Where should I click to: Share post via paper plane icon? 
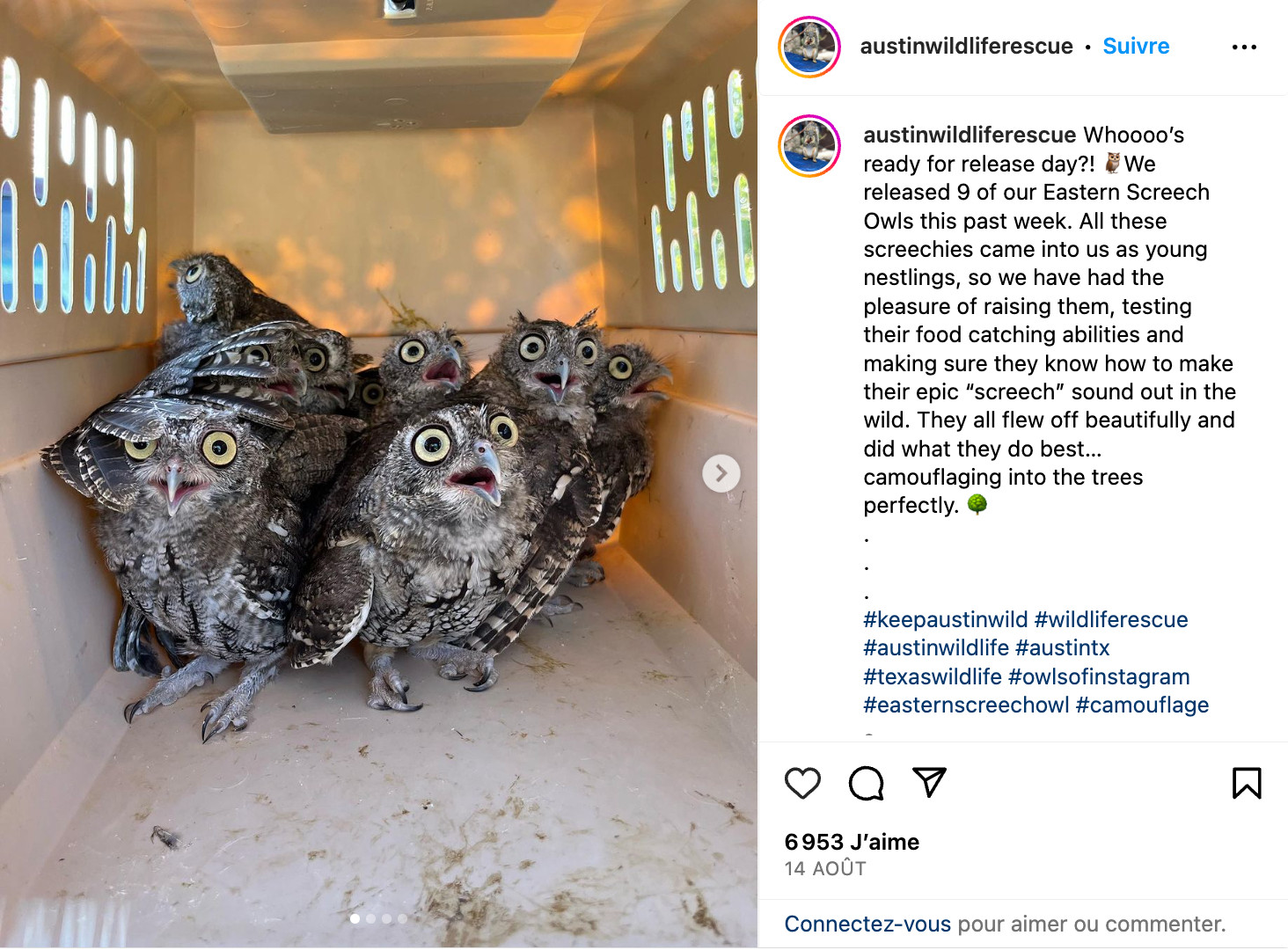click(x=929, y=782)
